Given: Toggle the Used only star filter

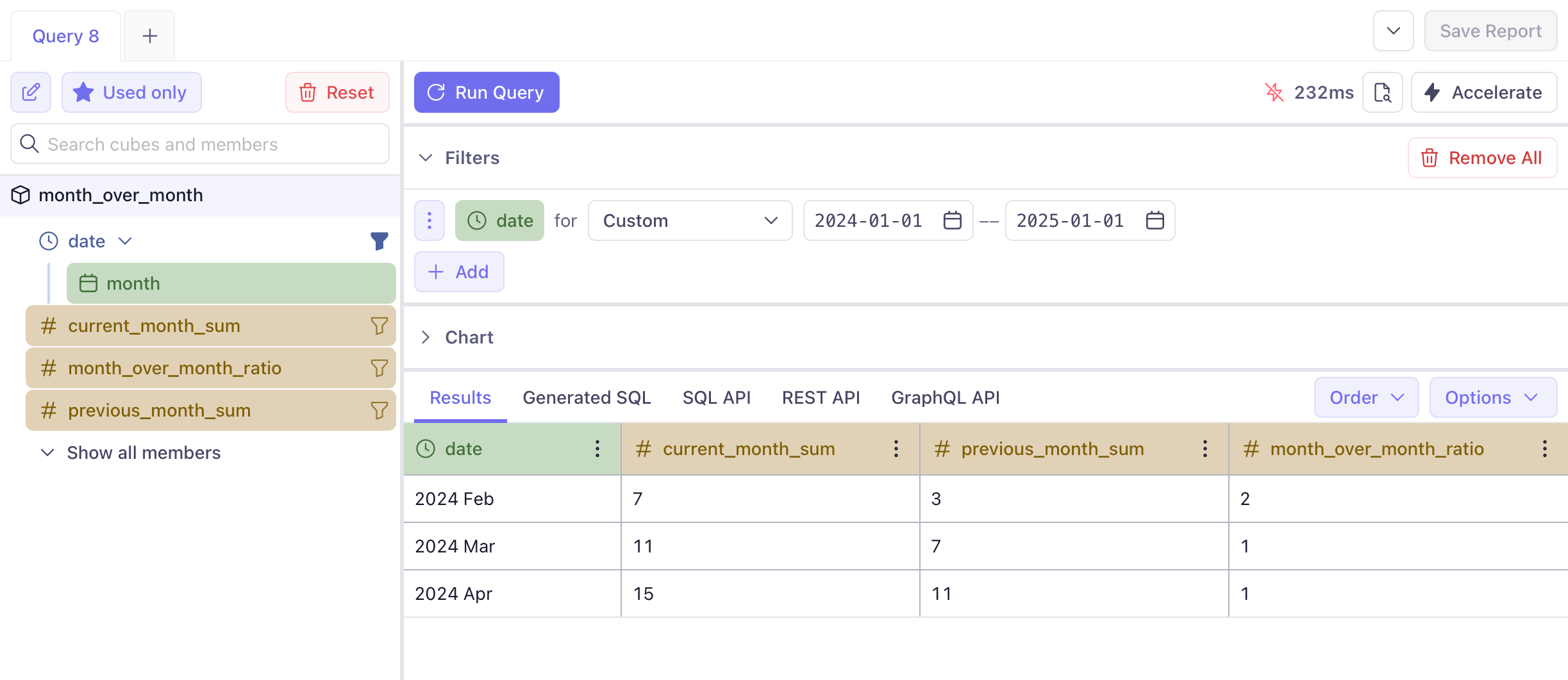Looking at the screenshot, I should point(131,92).
